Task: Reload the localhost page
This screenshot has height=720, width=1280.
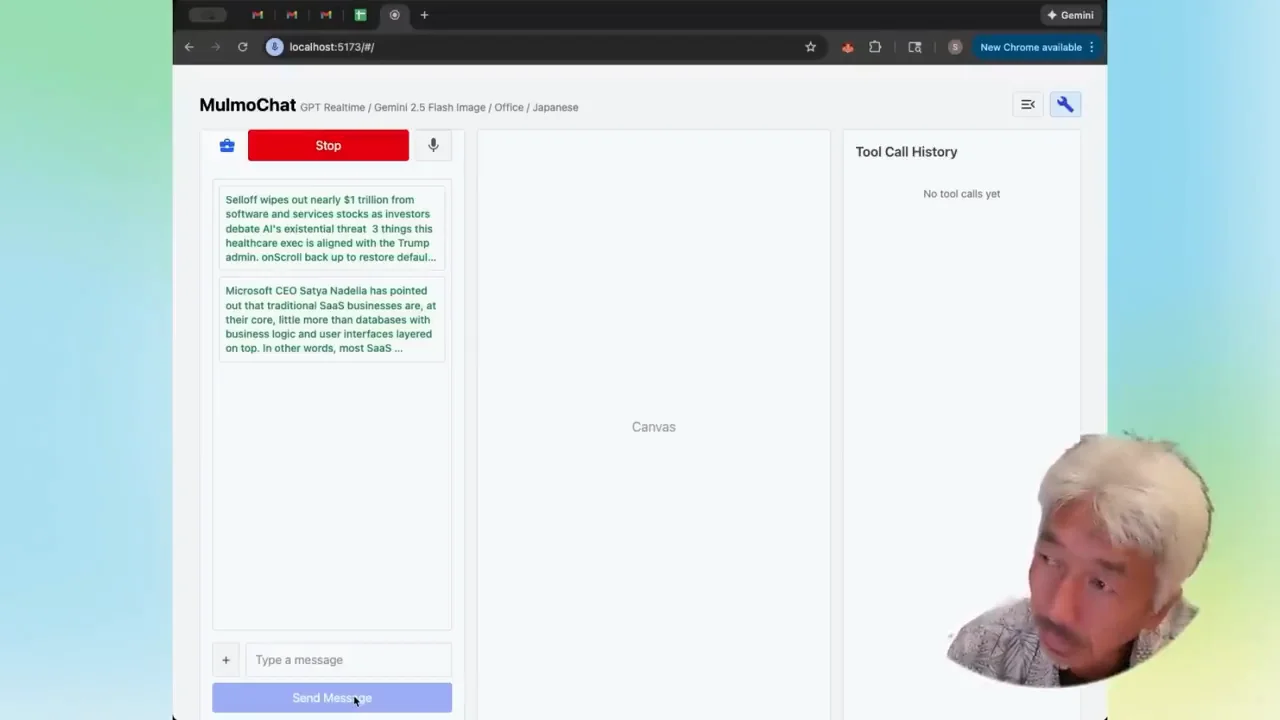Action: [x=242, y=47]
